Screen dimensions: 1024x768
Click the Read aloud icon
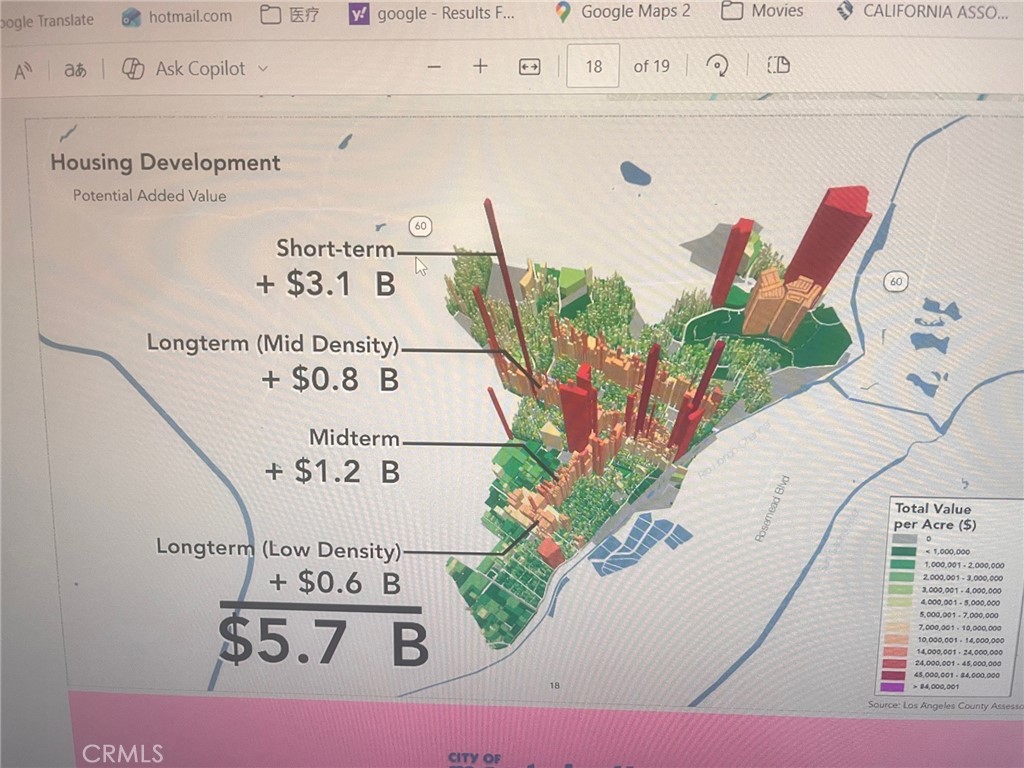click(x=23, y=70)
